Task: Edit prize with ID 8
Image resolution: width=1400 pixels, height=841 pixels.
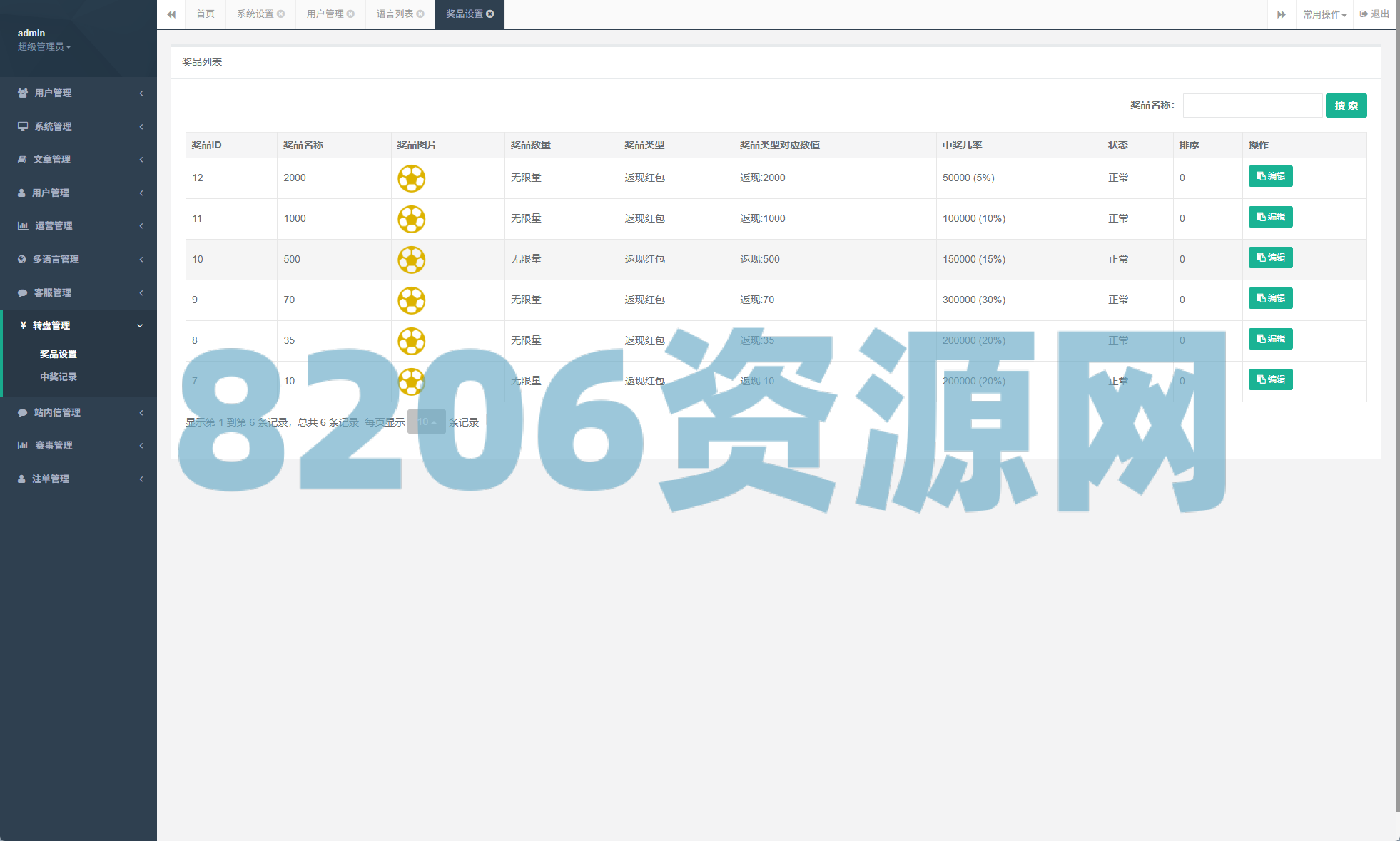Action: tap(1270, 339)
